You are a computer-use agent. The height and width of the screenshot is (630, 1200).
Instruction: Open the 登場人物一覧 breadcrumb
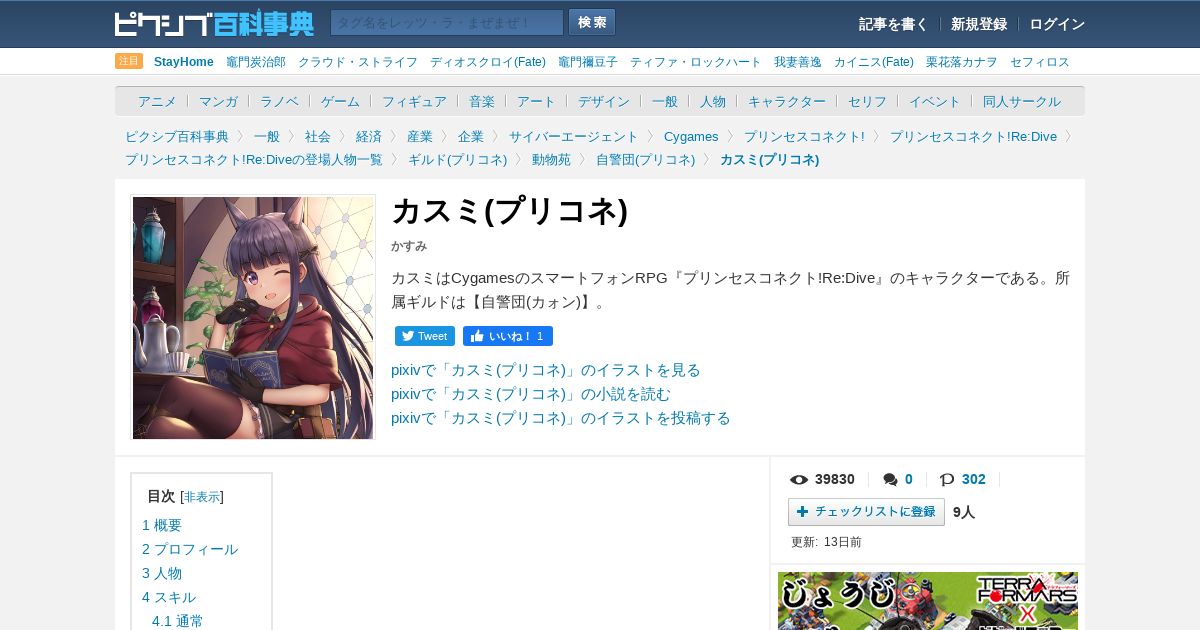pyautogui.click(x=254, y=160)
